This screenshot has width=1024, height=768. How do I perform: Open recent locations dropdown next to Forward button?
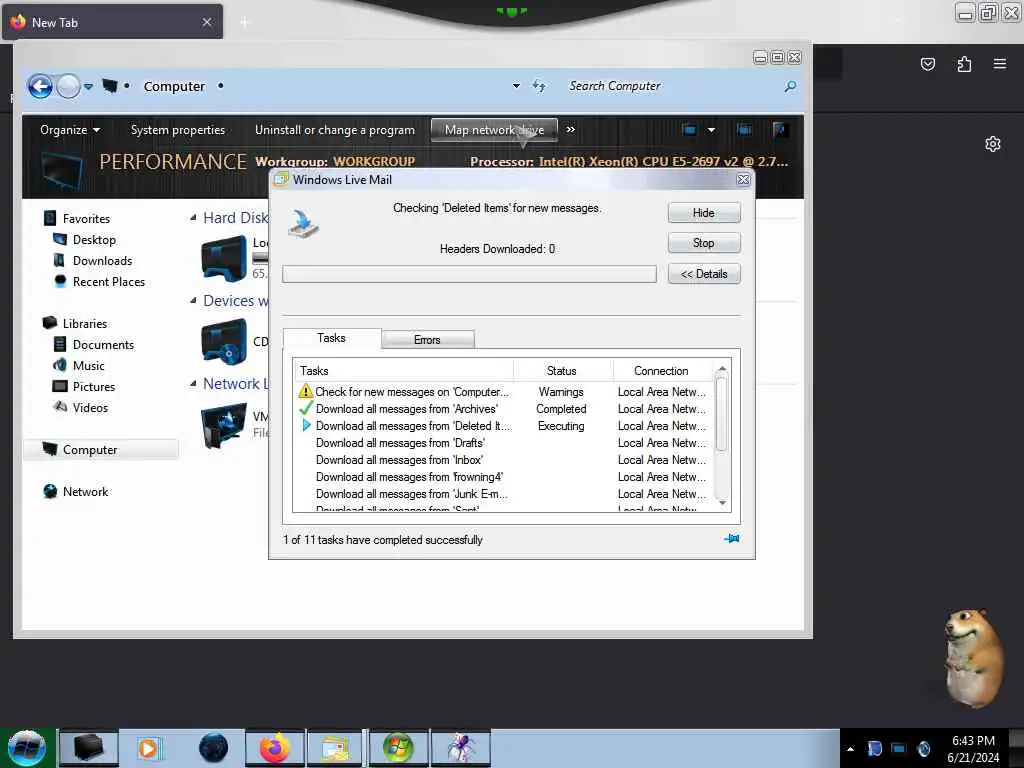88,86
